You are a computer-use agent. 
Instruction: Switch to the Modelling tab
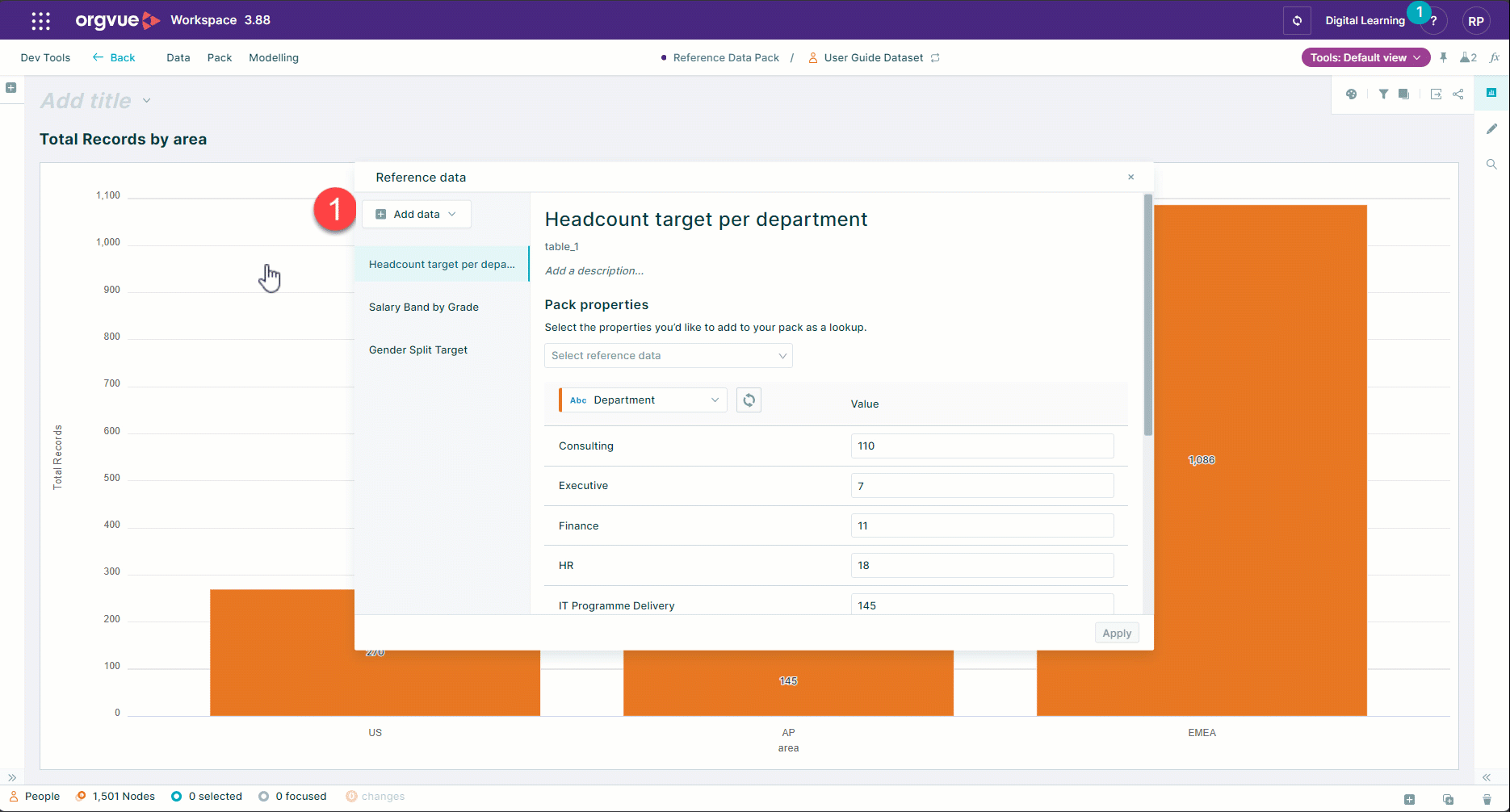click(273, 57)
